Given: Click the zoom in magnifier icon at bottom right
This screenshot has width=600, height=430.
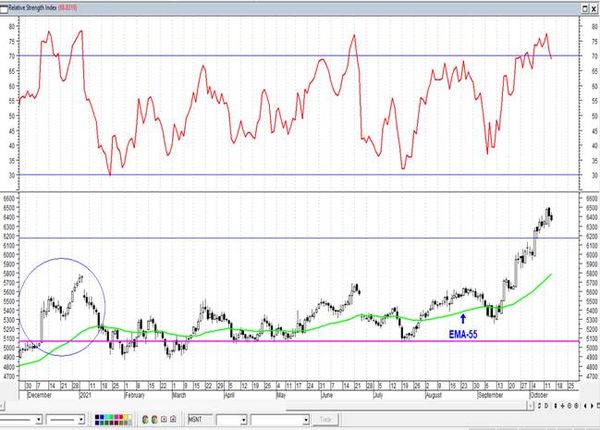Looking at the screenshot, I should coord(569,406).
